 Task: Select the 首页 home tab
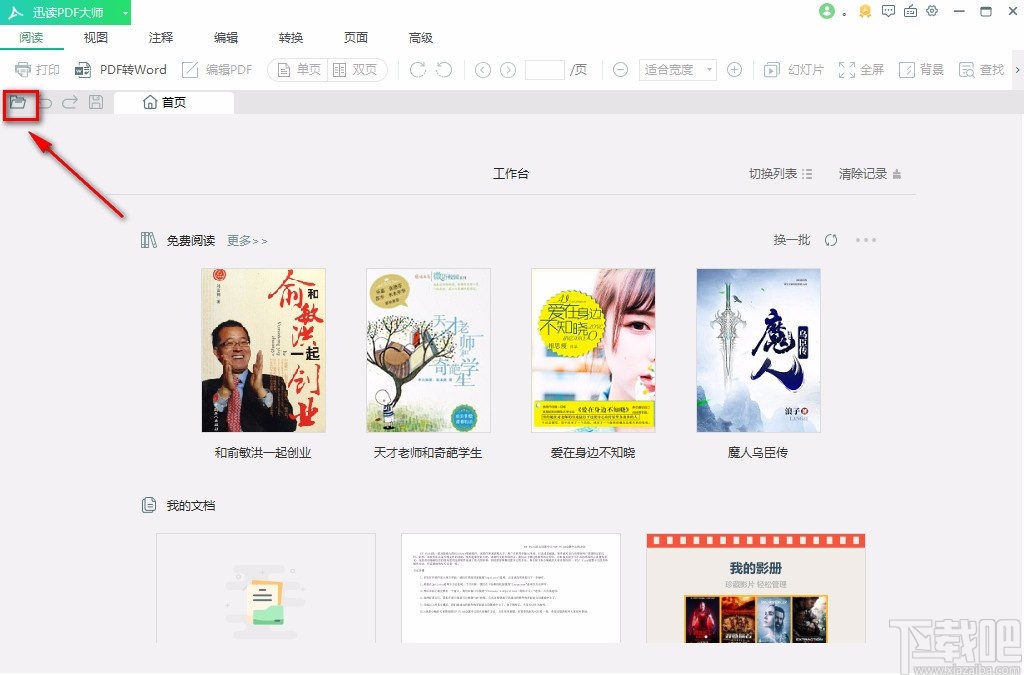tap(172, 101)
